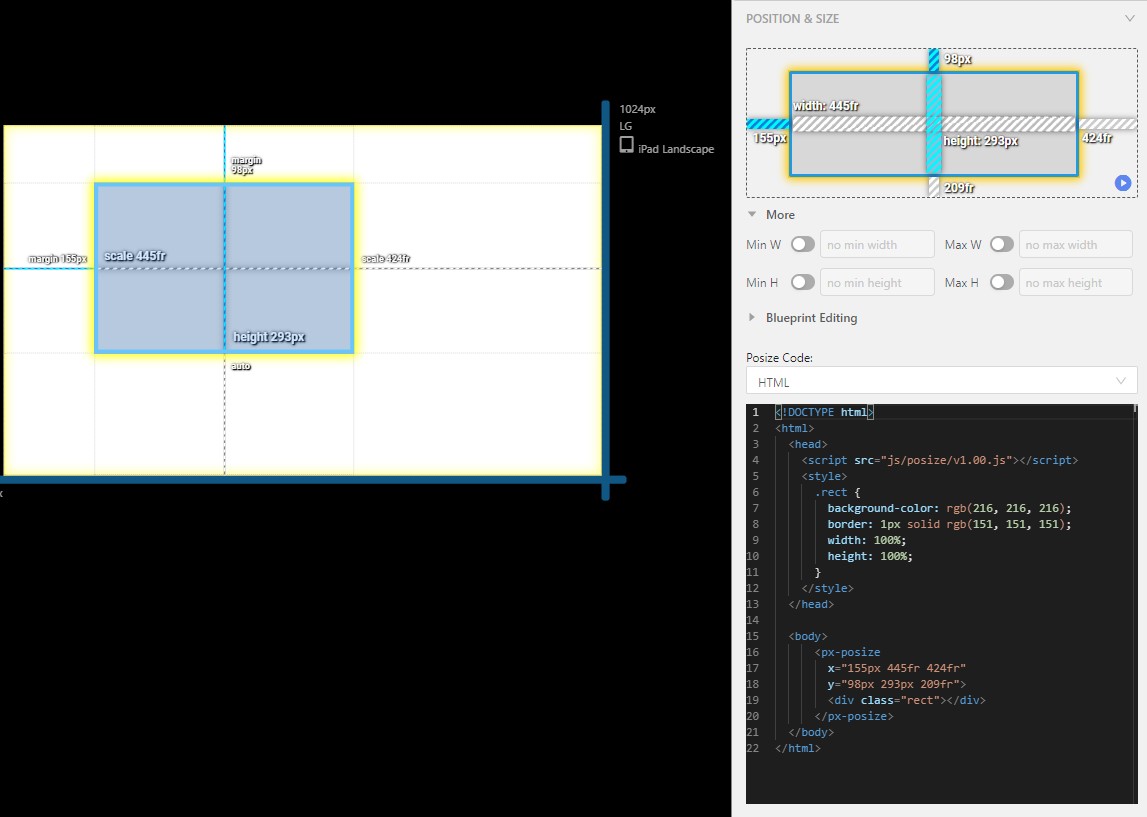
Task: Click the DOCTYPE html line in code
Action: [824, 412]
